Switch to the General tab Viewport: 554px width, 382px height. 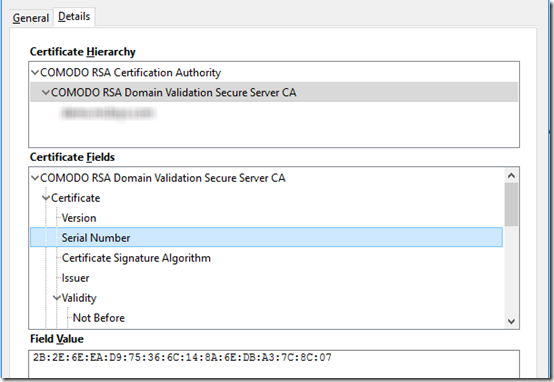tap(31, 18)
